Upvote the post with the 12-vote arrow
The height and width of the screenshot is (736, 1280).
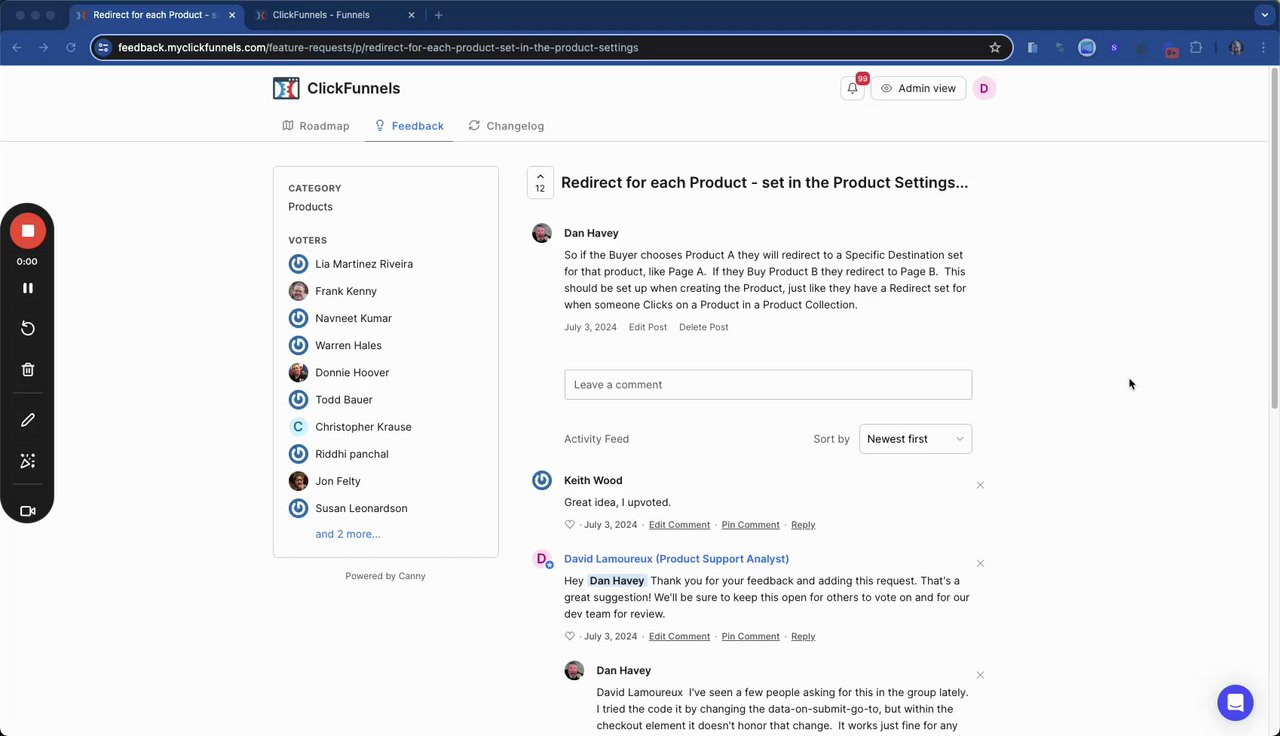[x=540, y=182]
